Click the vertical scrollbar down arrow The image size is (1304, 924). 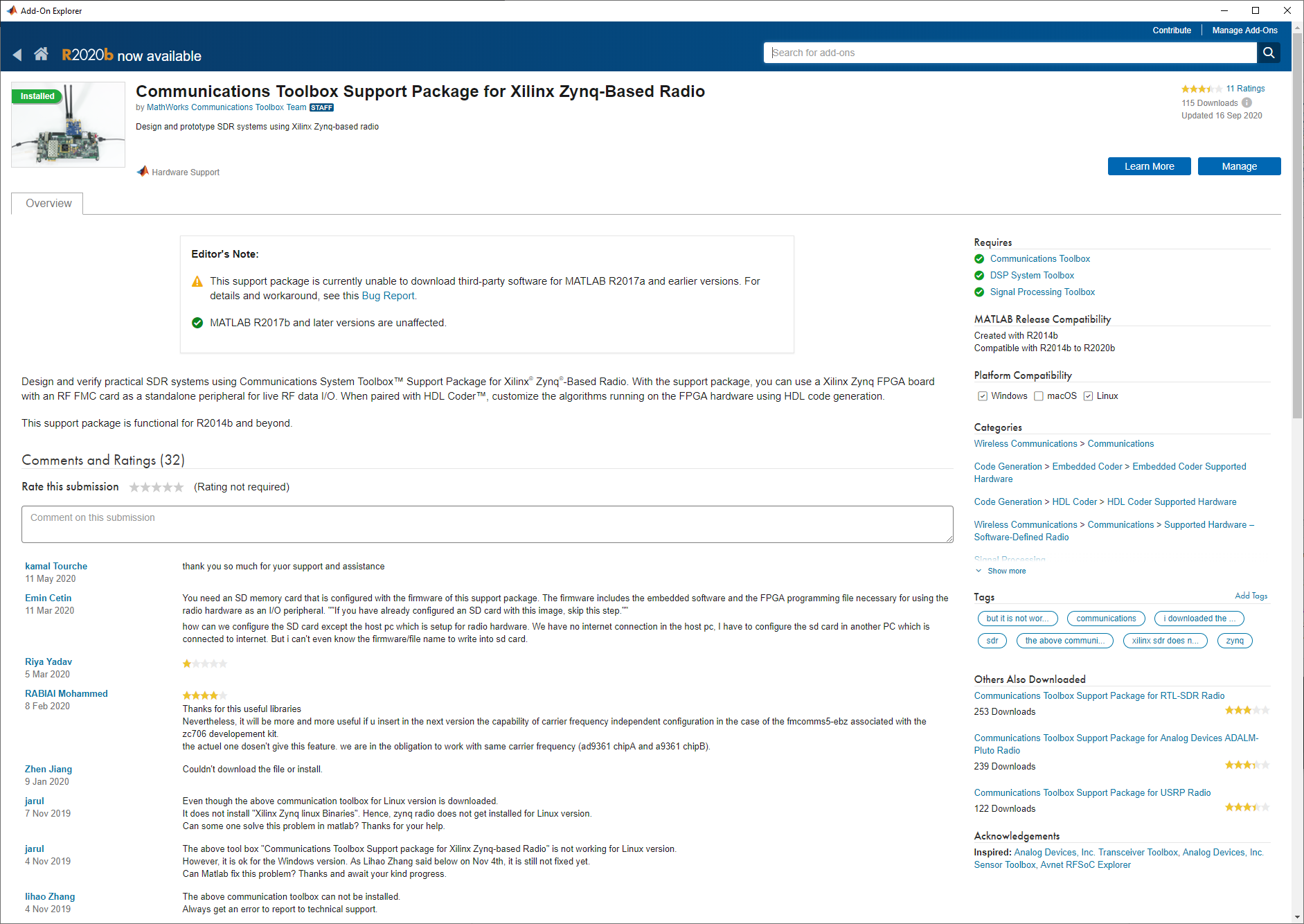point(1298,917)
